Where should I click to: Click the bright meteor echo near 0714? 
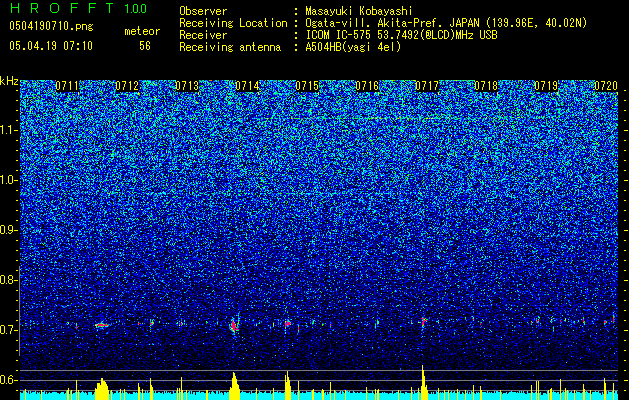[234, 325]
